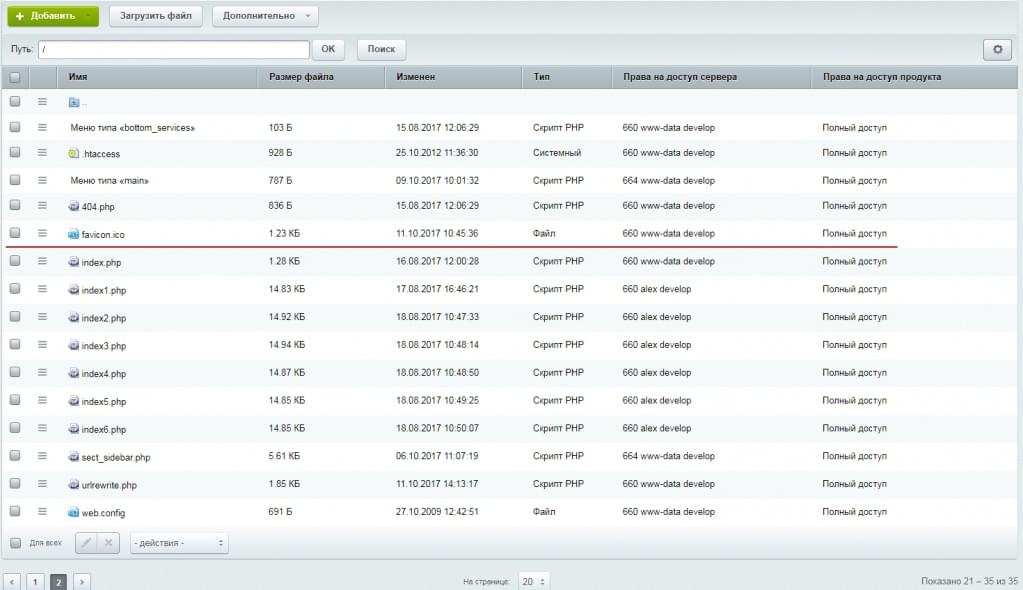Expand the green Добавить dropdown arrow

coord(90,16)
